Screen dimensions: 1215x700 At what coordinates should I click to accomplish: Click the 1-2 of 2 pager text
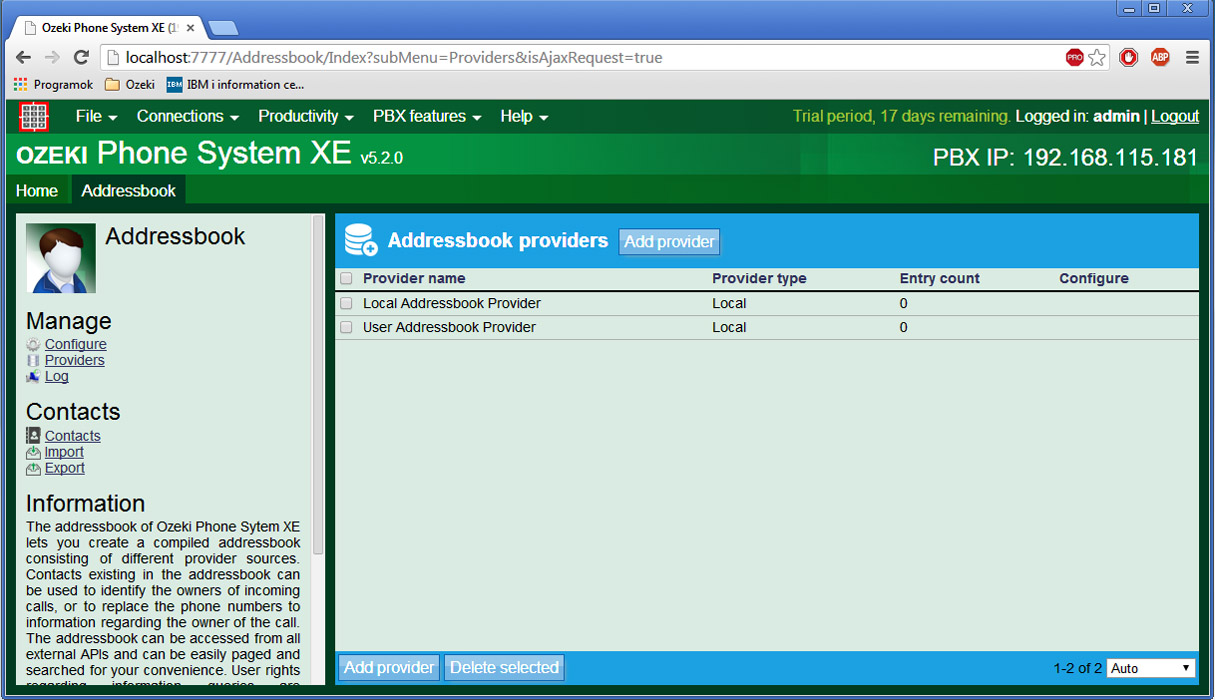click(x=1078, y=668)
